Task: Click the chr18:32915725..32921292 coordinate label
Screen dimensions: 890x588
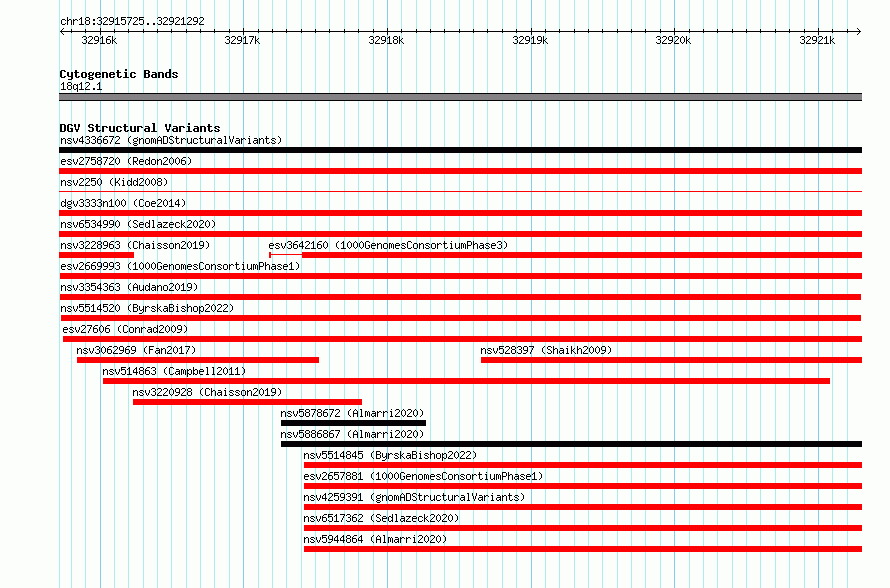Action: 132,21
